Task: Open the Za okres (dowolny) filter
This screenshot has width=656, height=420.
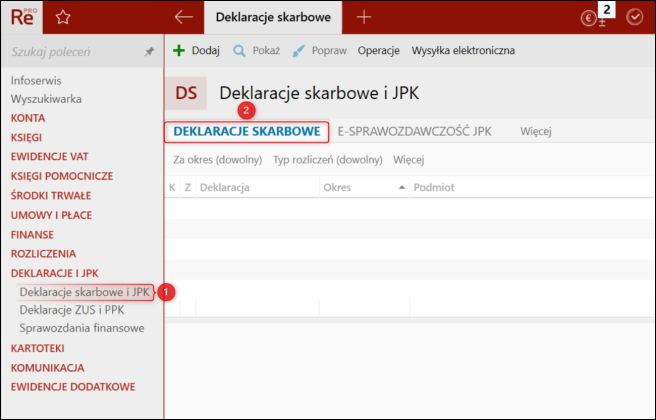Action: point(218,160)
